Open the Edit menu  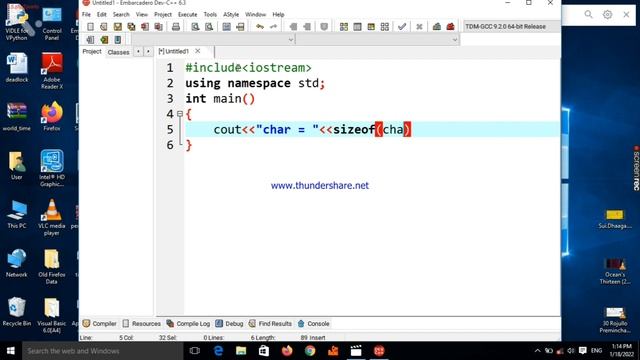[101, 14]
